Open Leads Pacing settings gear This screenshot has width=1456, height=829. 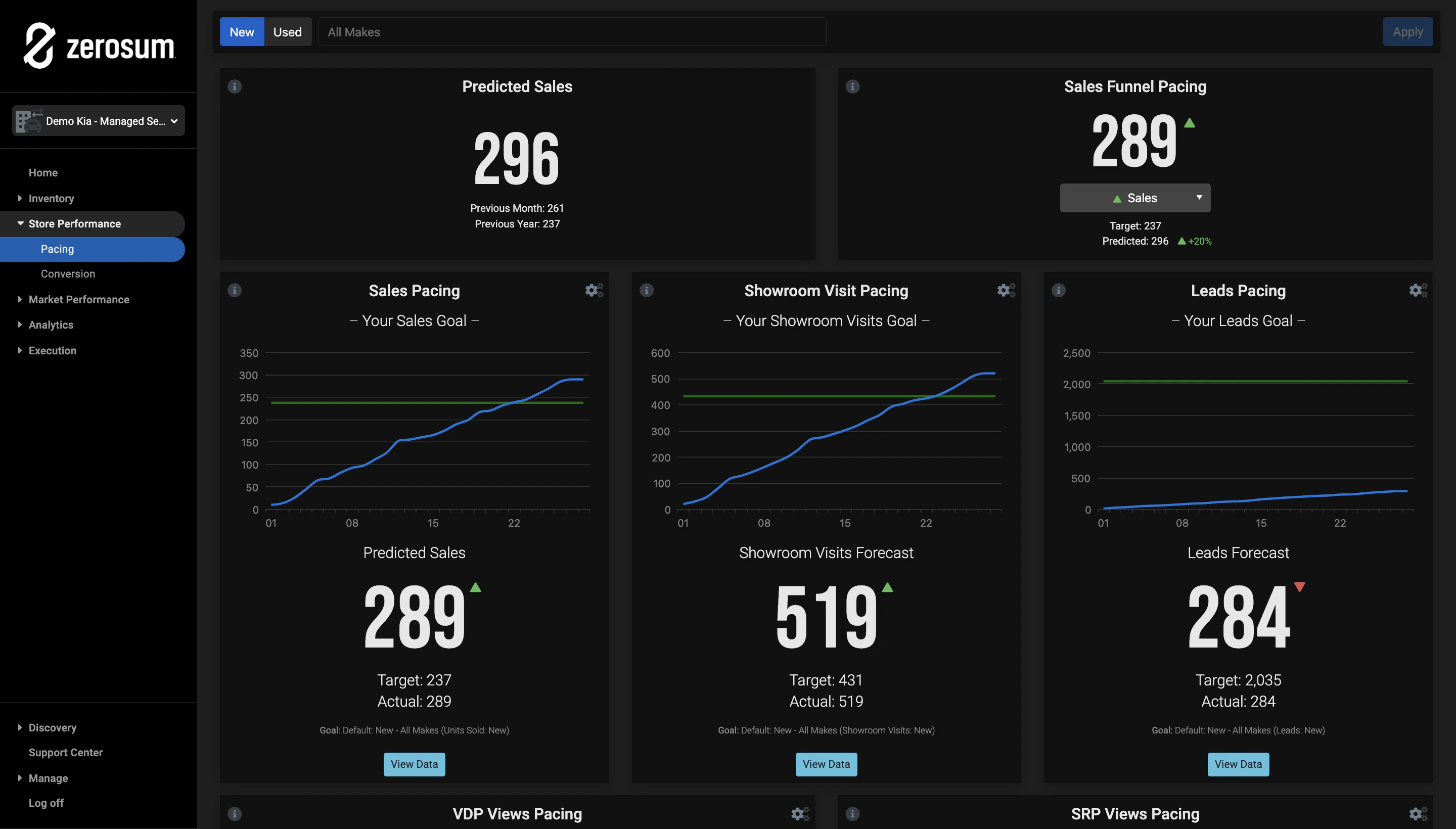tap(1417, 290)
